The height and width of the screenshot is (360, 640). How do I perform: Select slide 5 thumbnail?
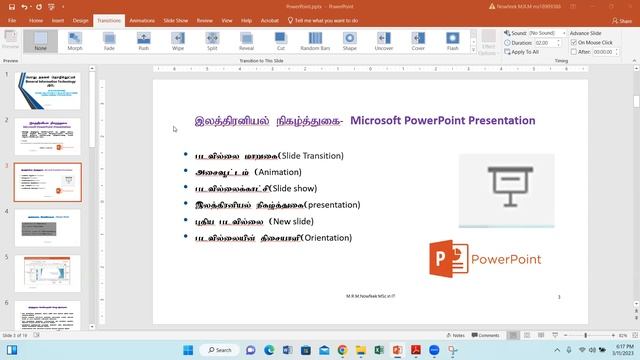[48, 273]
